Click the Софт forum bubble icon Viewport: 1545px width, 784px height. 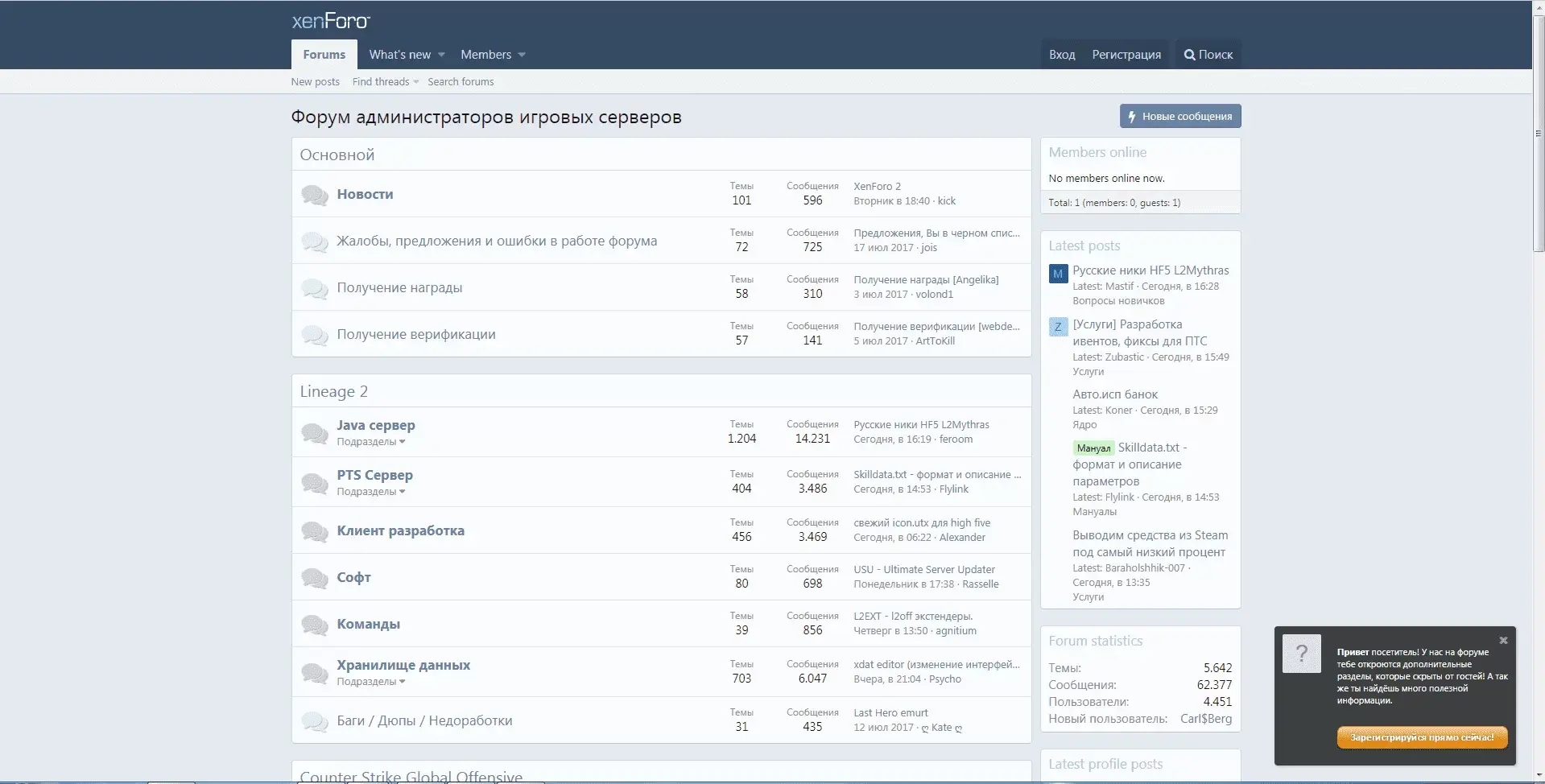(x=314, y=578)
